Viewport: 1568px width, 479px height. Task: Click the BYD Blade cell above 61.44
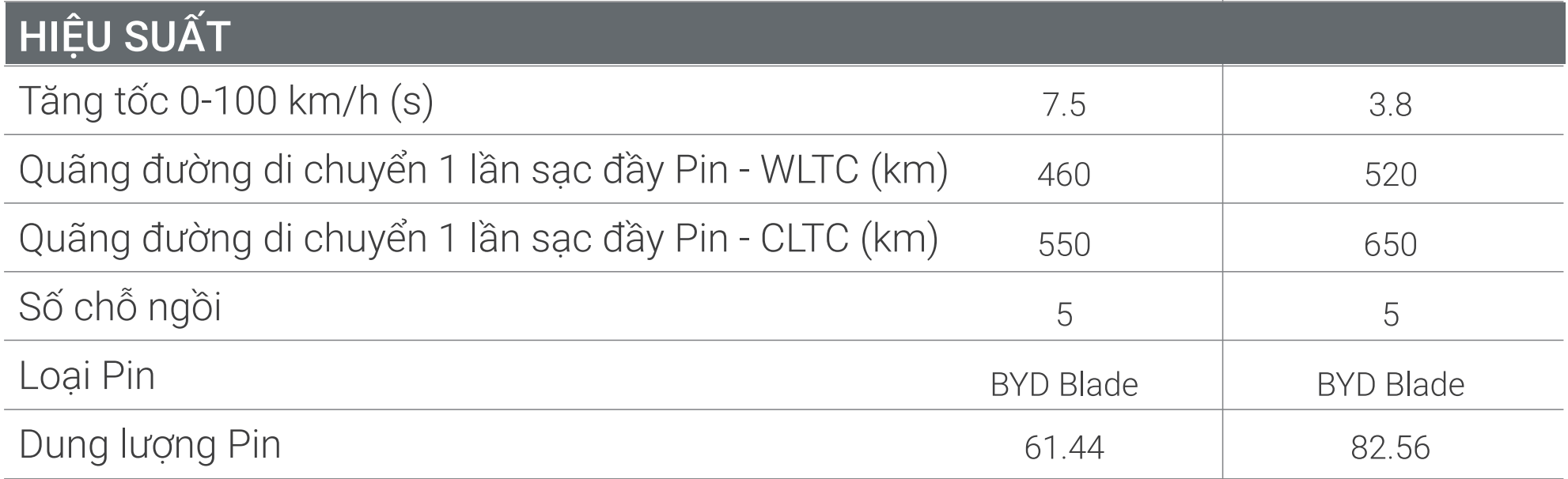click(1063, 385)
